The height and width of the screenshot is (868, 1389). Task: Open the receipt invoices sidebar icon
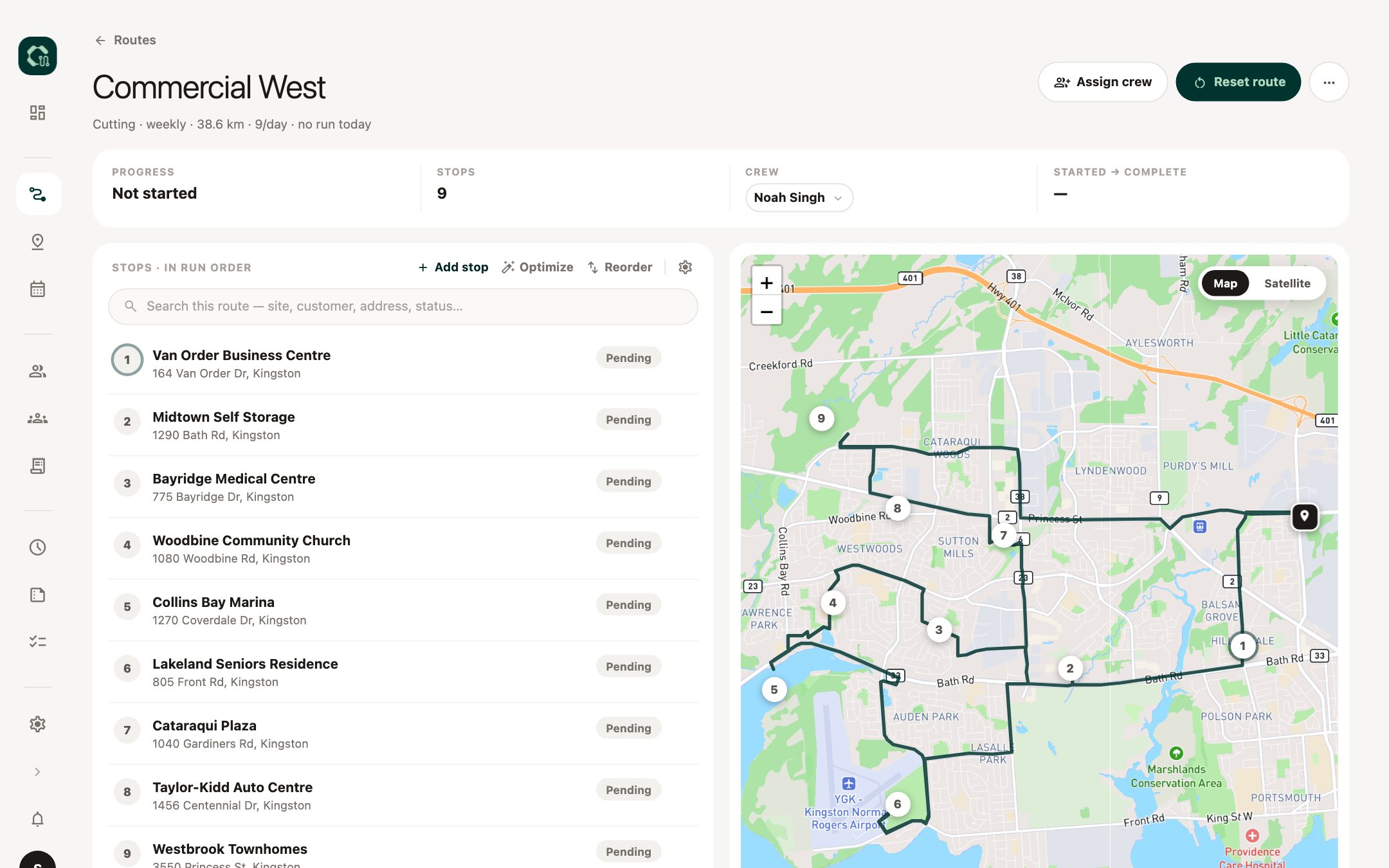coord(37,466)
